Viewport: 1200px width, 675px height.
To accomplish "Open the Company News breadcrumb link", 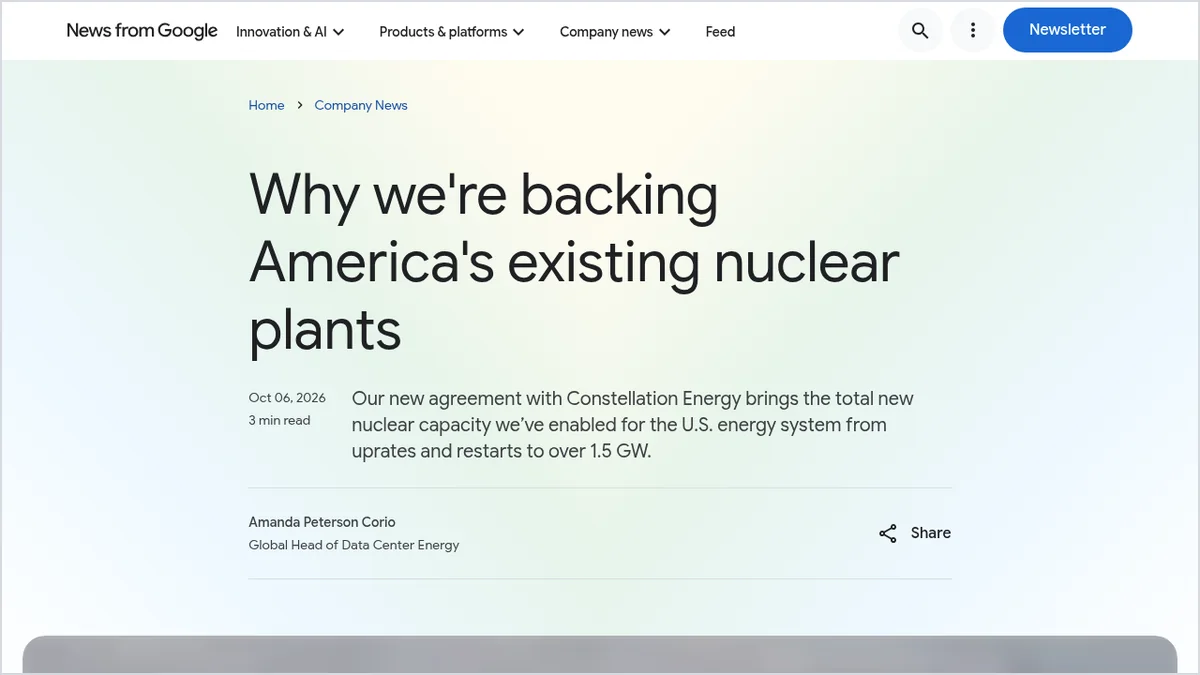I will click(x=361, y=105).
